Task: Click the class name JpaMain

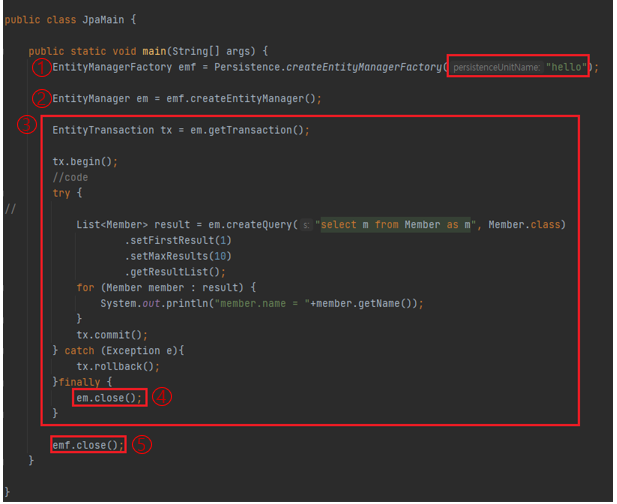Action: [x=103, y=20]
